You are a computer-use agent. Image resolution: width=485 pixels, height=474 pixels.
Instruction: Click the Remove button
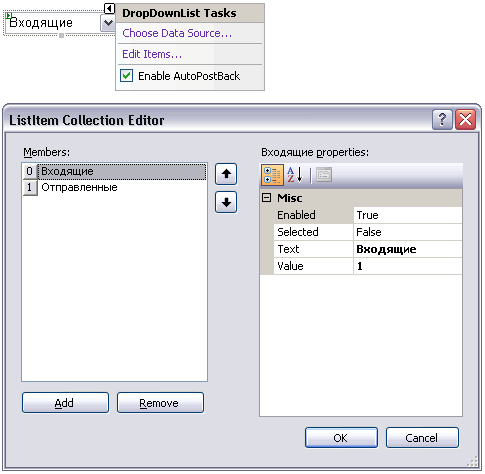160,403
